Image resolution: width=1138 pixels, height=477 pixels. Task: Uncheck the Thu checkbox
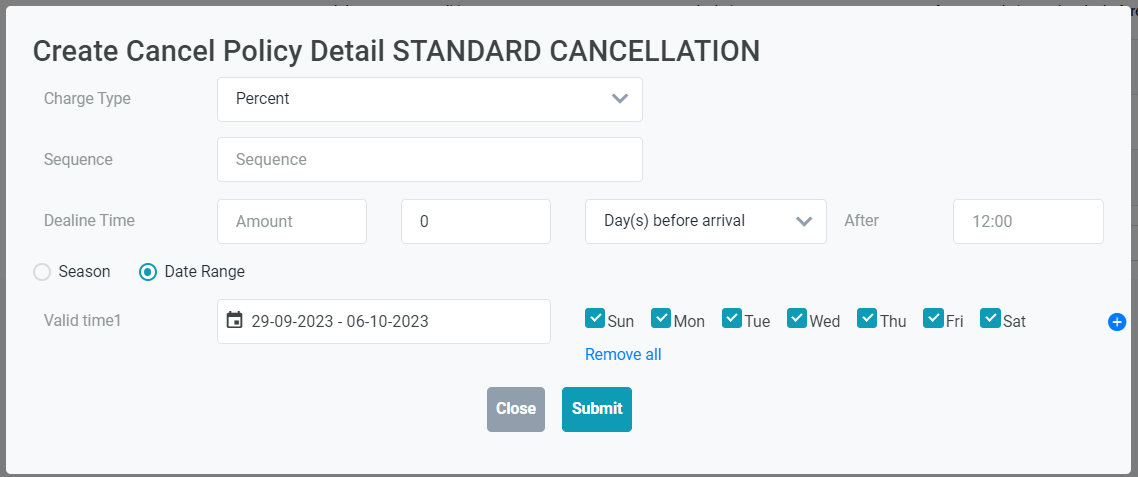pos(867,319)
